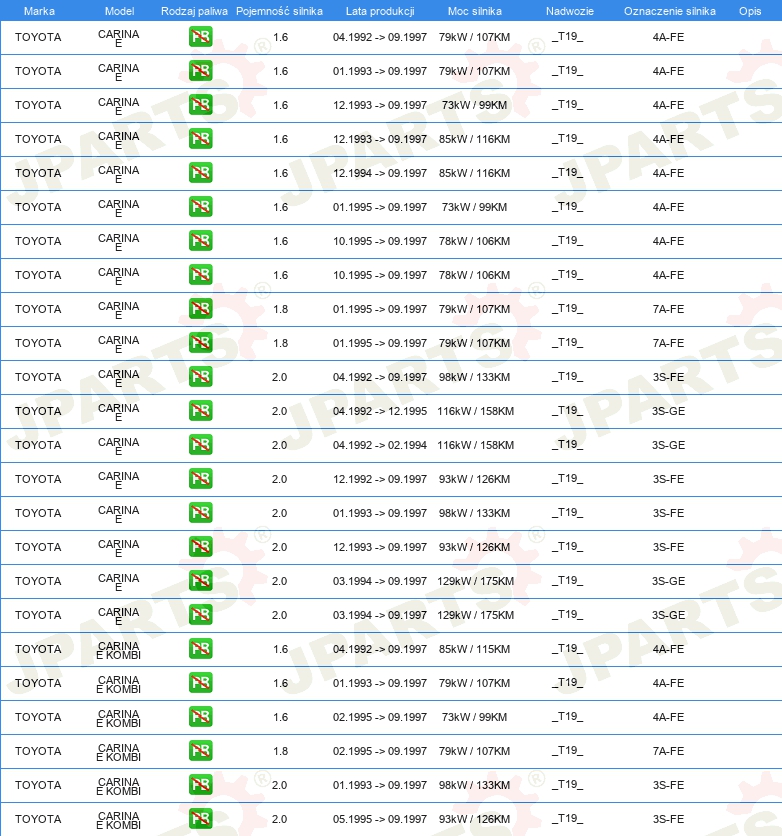Select the date range 05.1995 -> 09.1997
This screenshot has width=782, height=836.
[x=380, y=819]
